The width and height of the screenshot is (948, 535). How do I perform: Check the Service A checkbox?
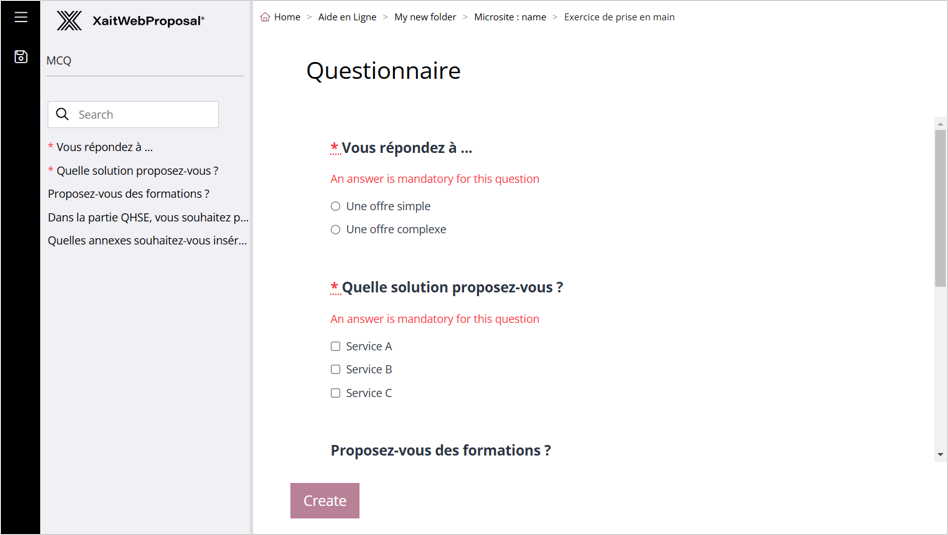pos(336,346)
